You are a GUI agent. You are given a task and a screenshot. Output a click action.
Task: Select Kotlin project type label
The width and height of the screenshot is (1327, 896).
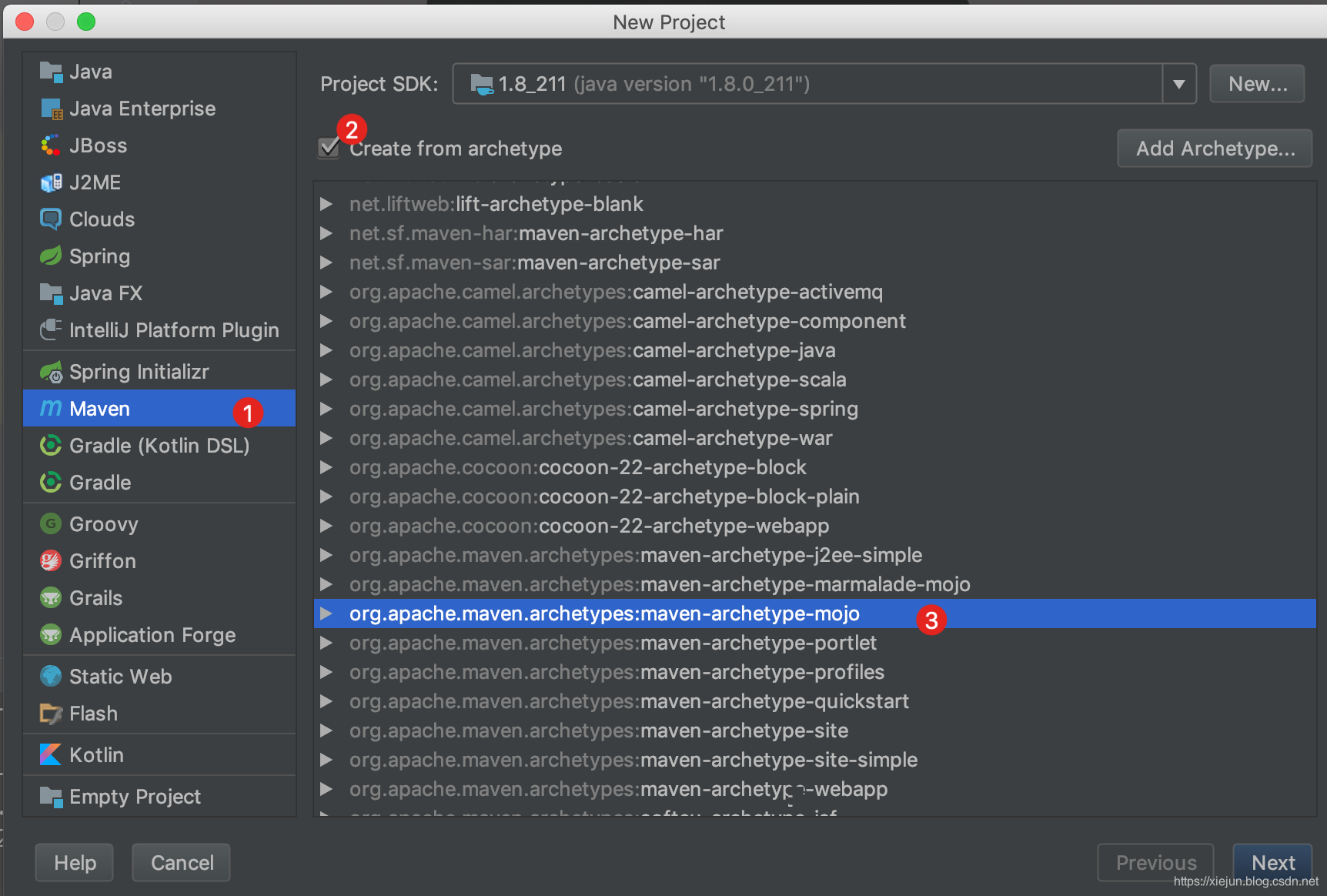pyautogui.click(x=96, y=755)
